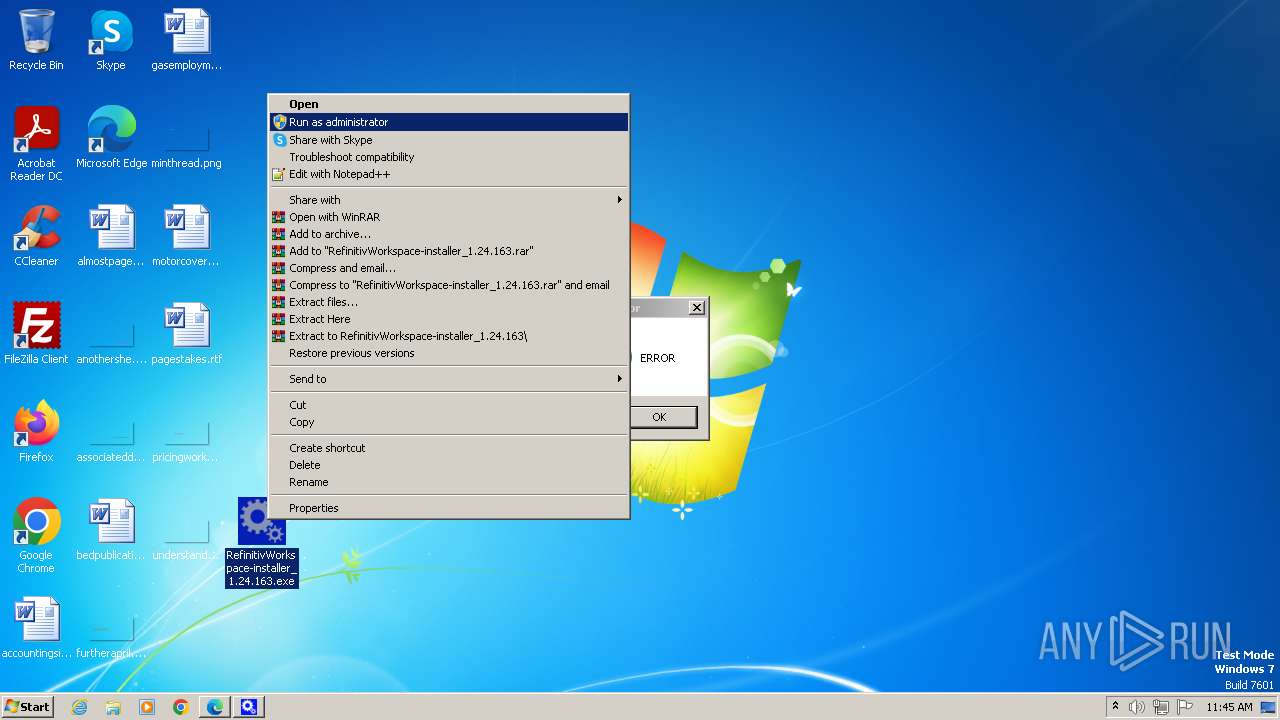Screen dimensions: 1280x720
Task: Select Create shortcut
Action: 449,448
